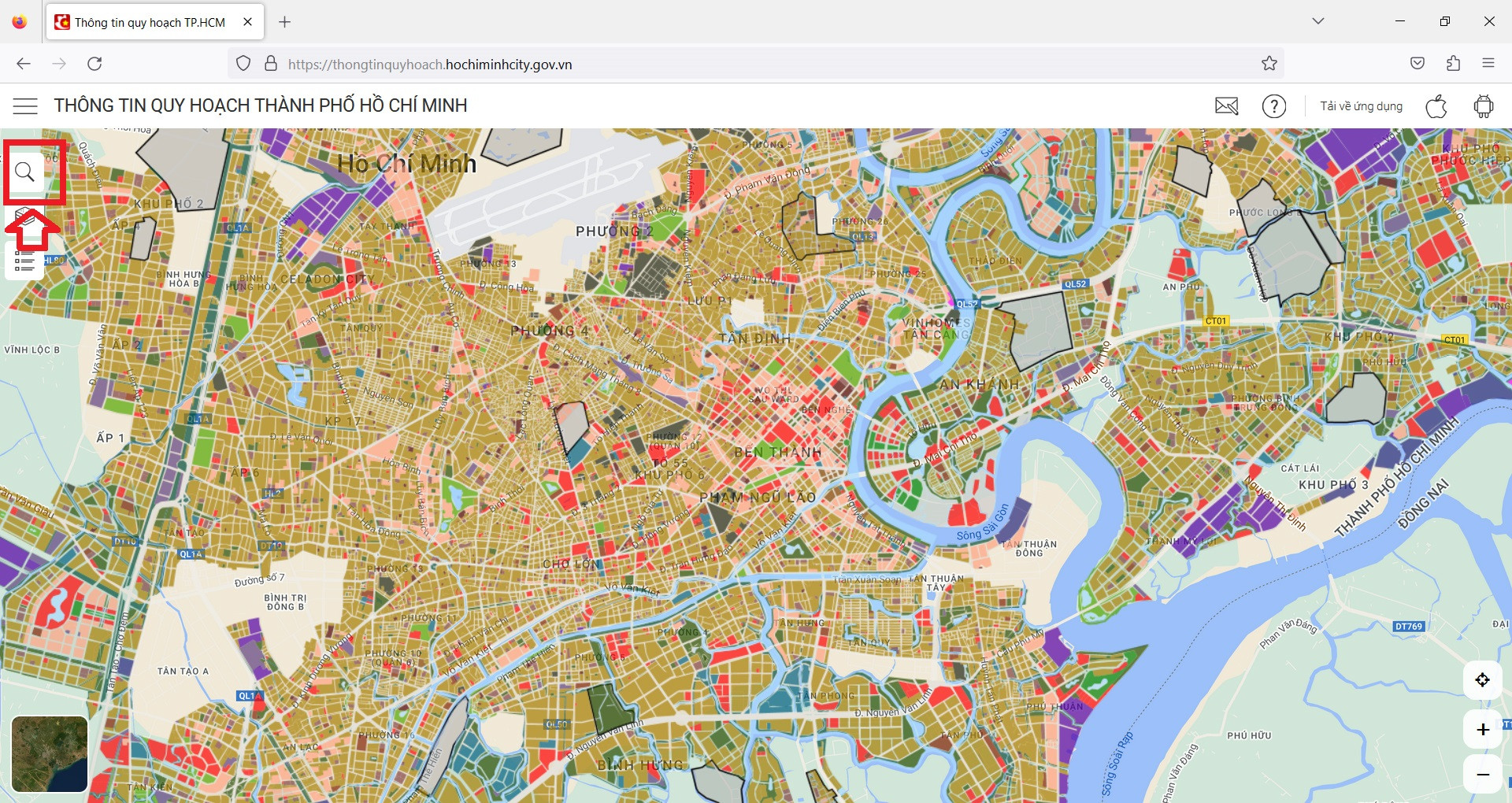Select the Thông tin quy hoạch TP.HCM tab
Image resolution: width=1512 pixels, height=803 pixels.
[x=150, y=22]
